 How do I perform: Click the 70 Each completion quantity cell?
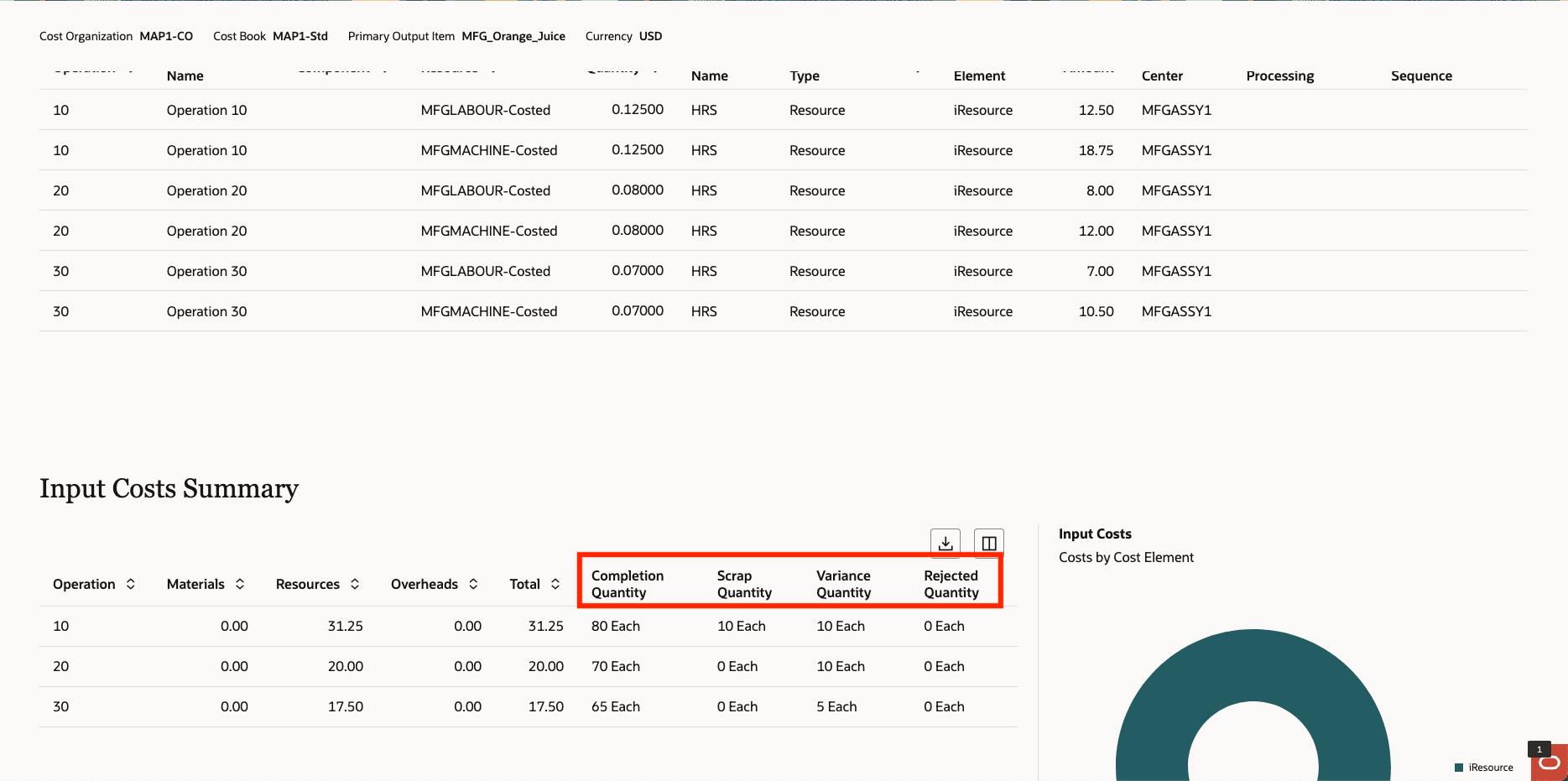tap(616, 666)
